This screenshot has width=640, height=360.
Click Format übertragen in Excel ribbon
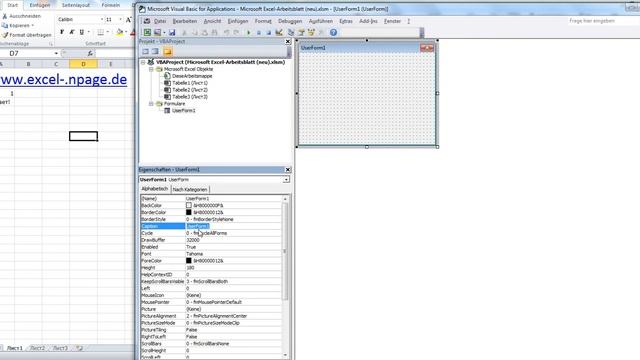pyautogui.click(x=27, y=35)
